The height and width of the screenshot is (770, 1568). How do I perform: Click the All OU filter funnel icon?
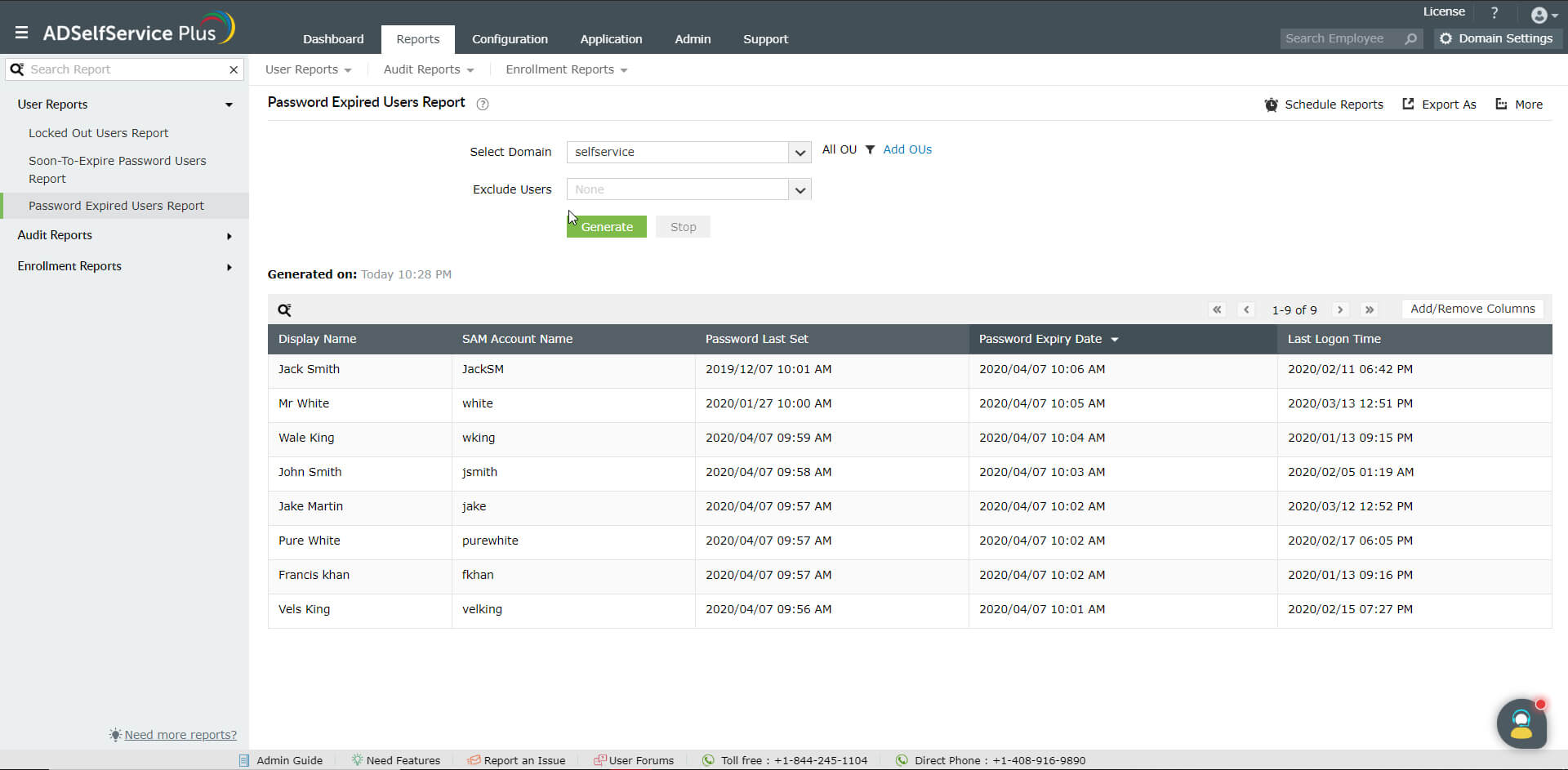870,149
